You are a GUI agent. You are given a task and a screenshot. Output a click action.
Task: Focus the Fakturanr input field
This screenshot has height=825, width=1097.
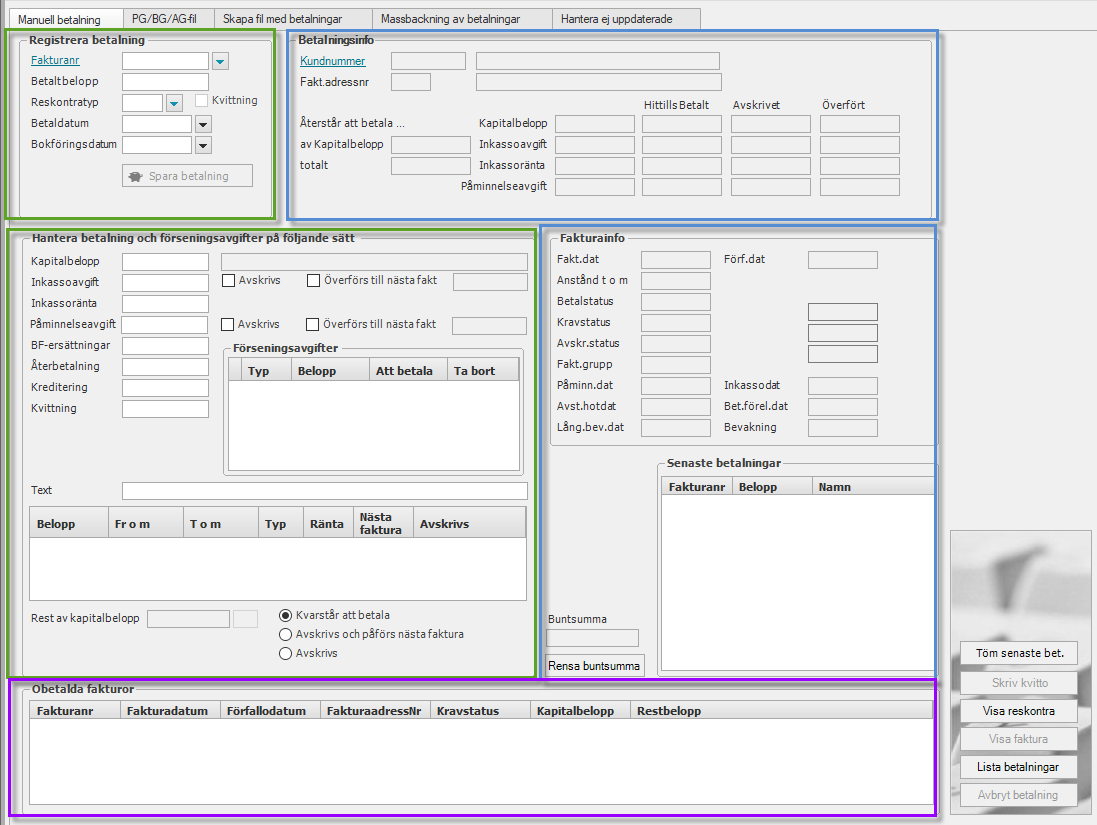[x=165, y=61]
